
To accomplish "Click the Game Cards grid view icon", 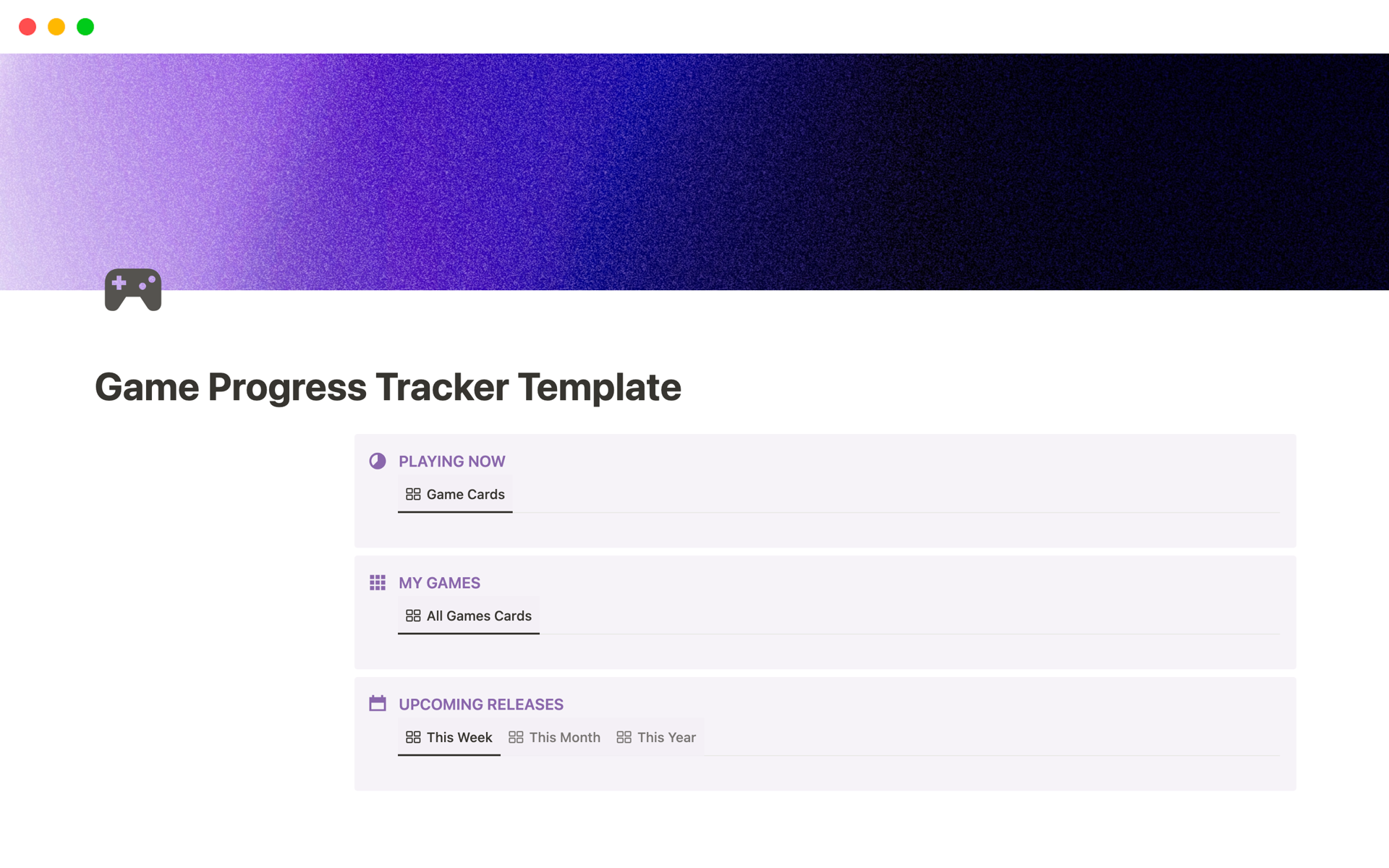I will coord(412,494).
